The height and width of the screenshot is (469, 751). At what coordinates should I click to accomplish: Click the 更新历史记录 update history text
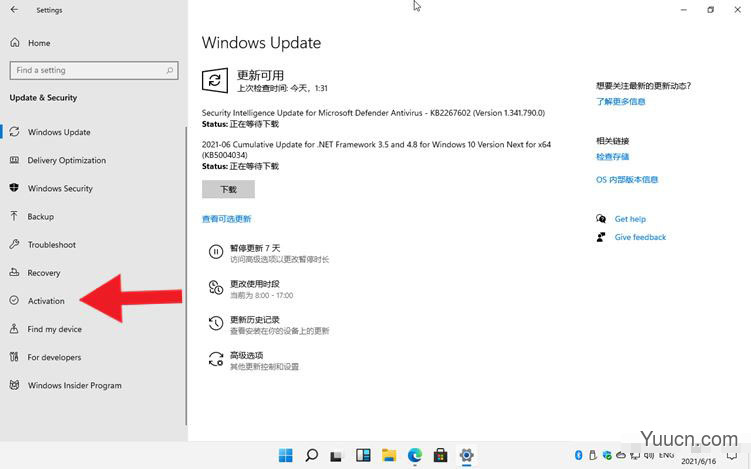pyautogui.click(x=255, y=320)
